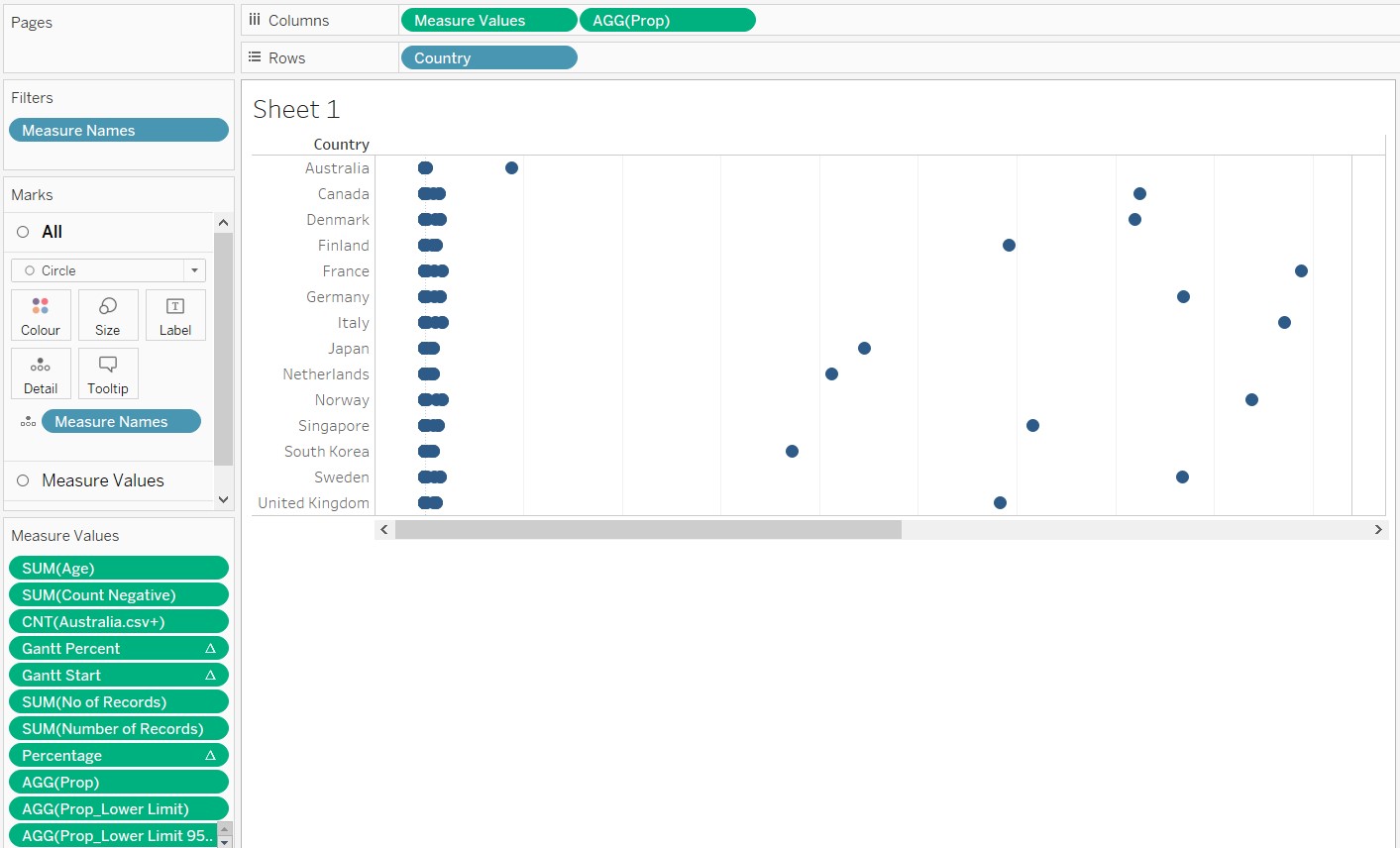Click the Country pill on Rows
The image size is (1400, 848).
pos(488,58)
